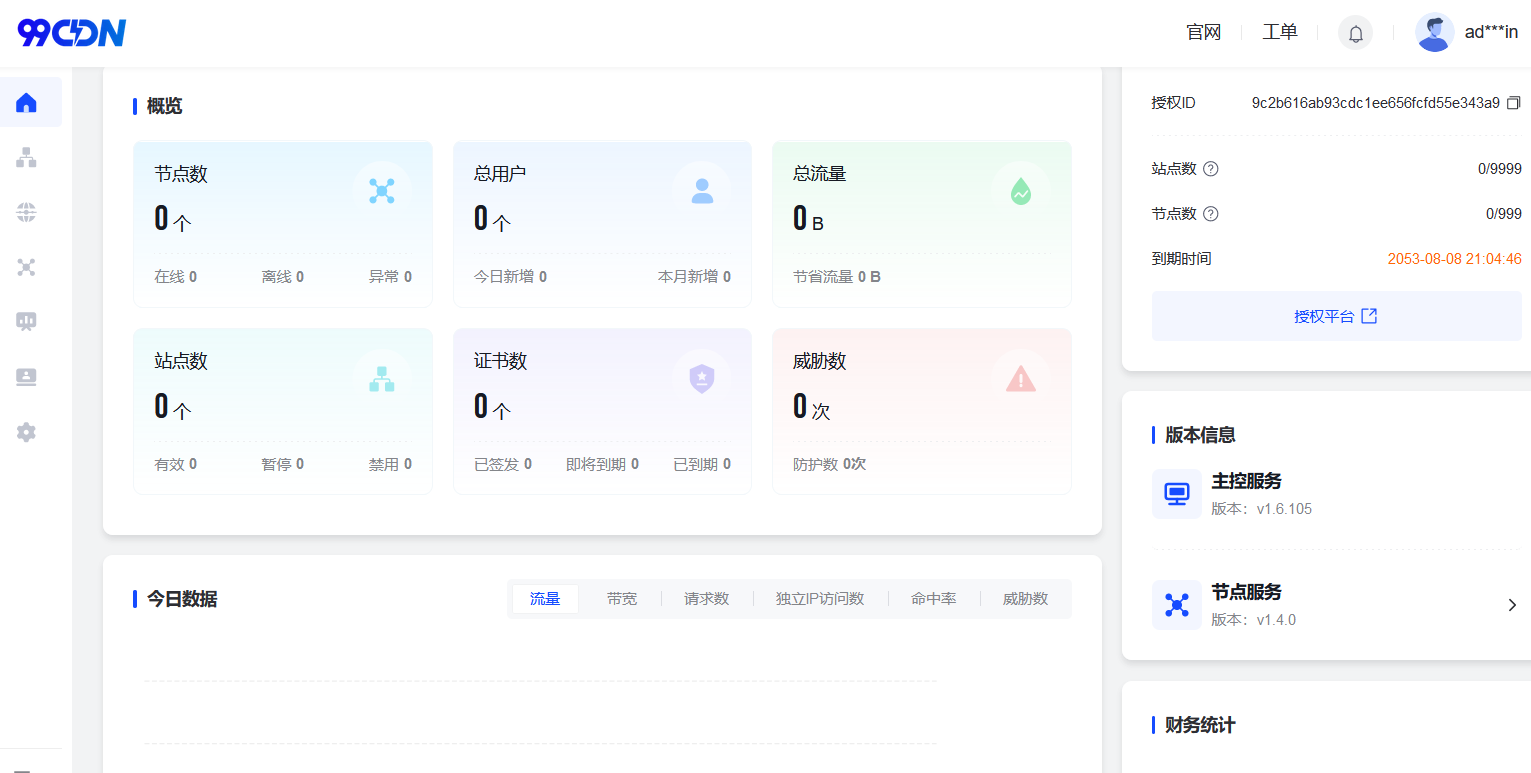
Task: Click the 版本：v1.6.105 text
Action: coord(1262,509)
